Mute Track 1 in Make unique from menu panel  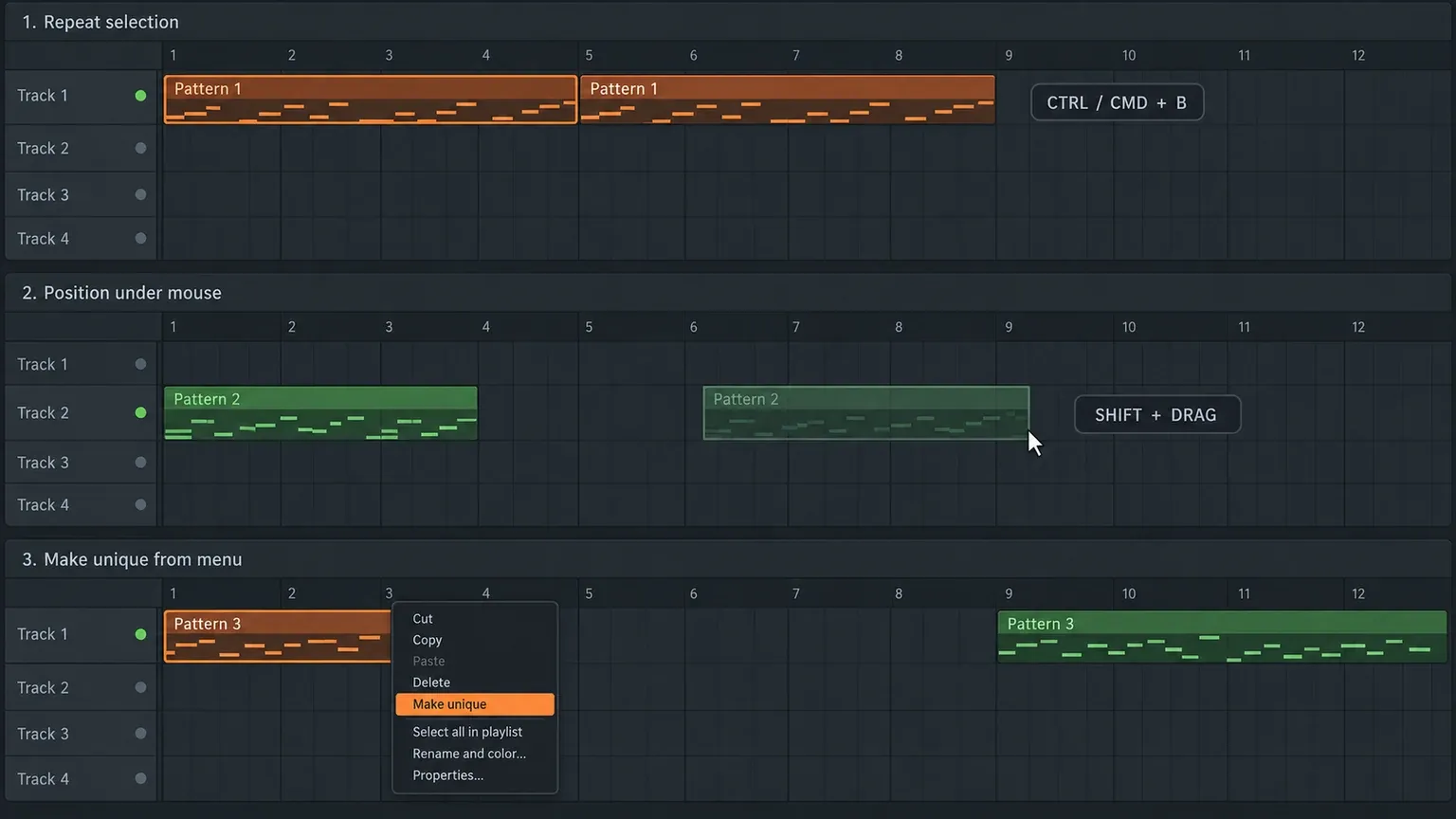click(x=140, y=634)
